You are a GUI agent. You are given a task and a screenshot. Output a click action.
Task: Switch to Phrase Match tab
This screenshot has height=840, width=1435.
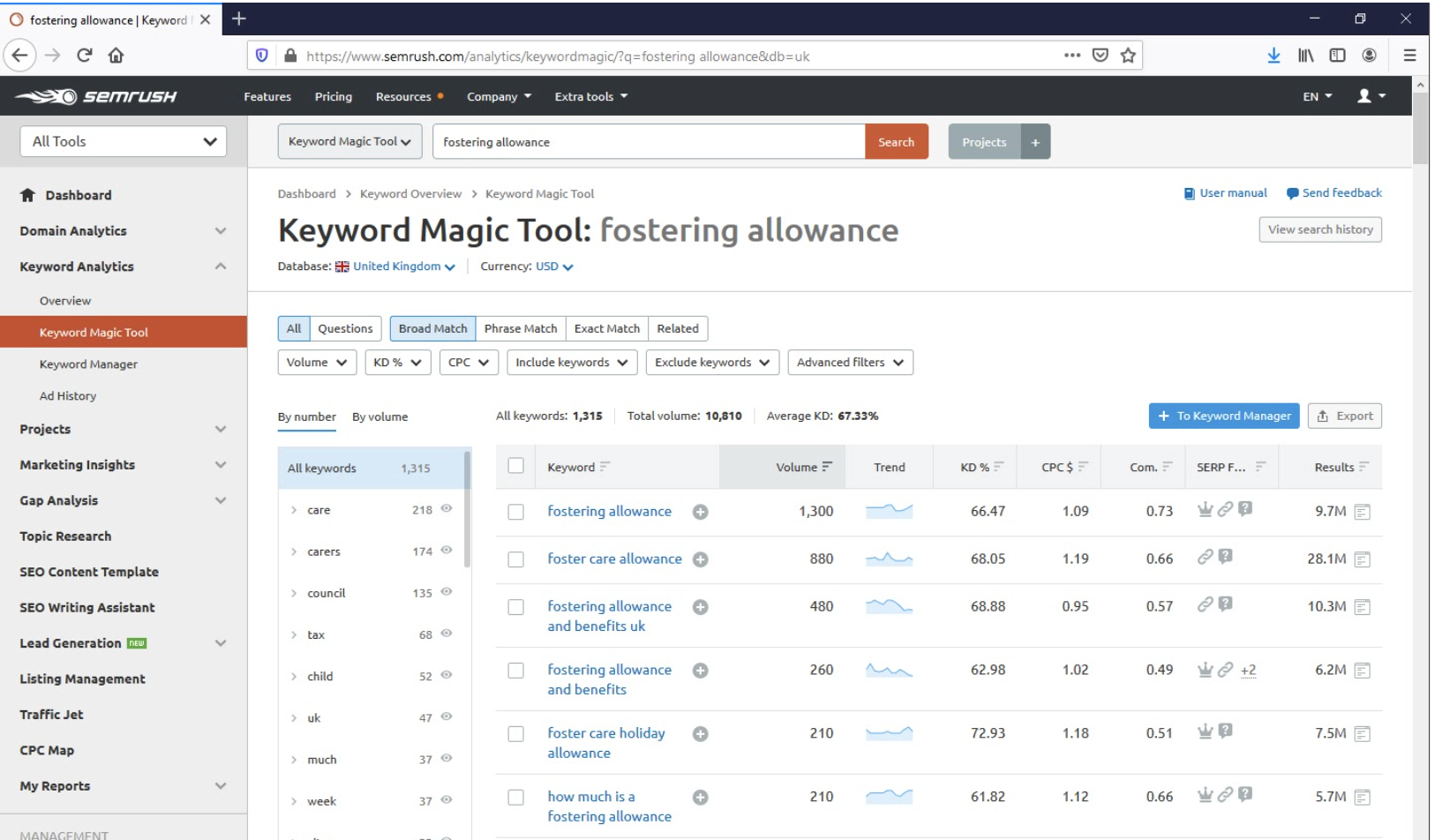521,328
